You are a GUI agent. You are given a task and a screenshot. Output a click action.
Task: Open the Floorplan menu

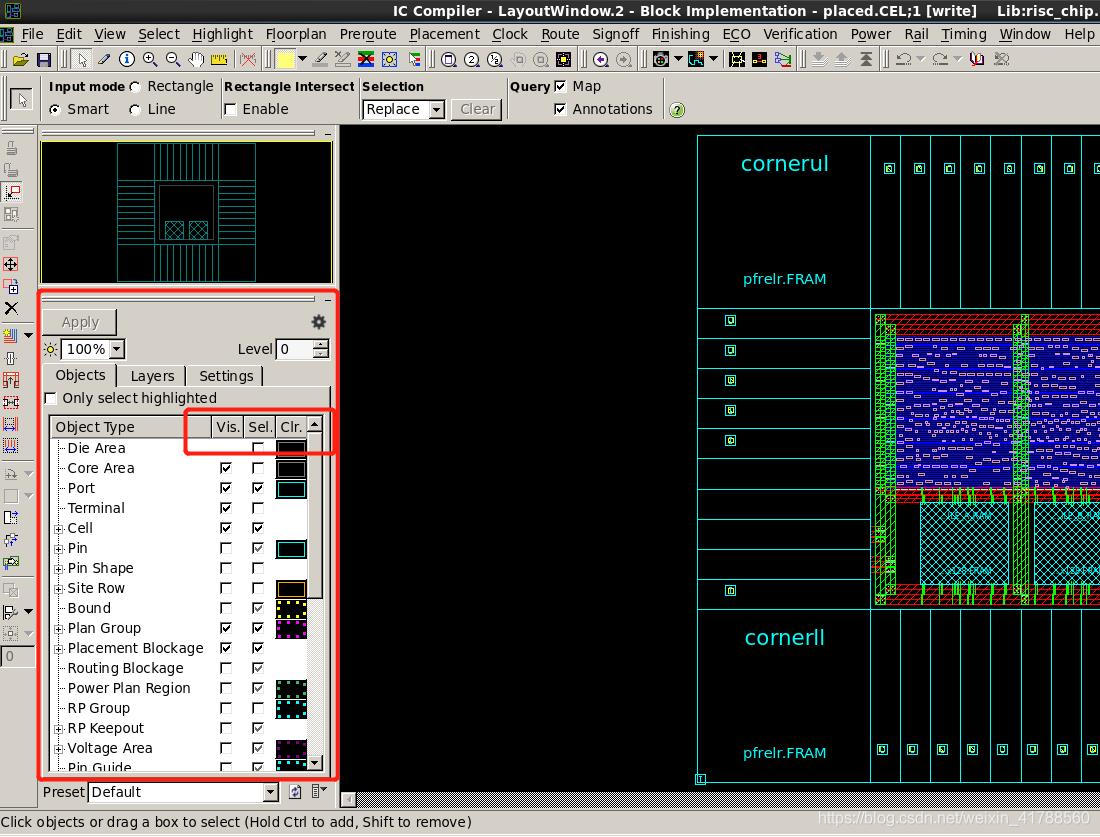point(295,34)
